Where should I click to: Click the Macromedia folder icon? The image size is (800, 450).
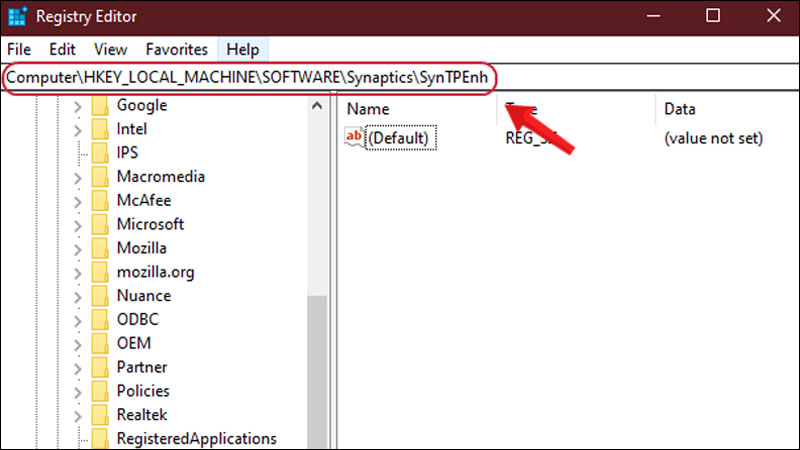[x=100, y=177]
